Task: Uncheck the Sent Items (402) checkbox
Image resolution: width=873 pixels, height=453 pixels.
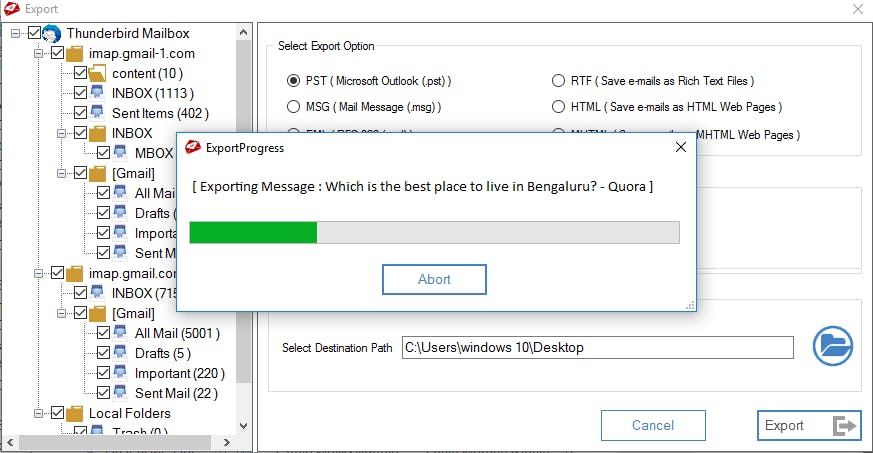Action: point(80,113)
